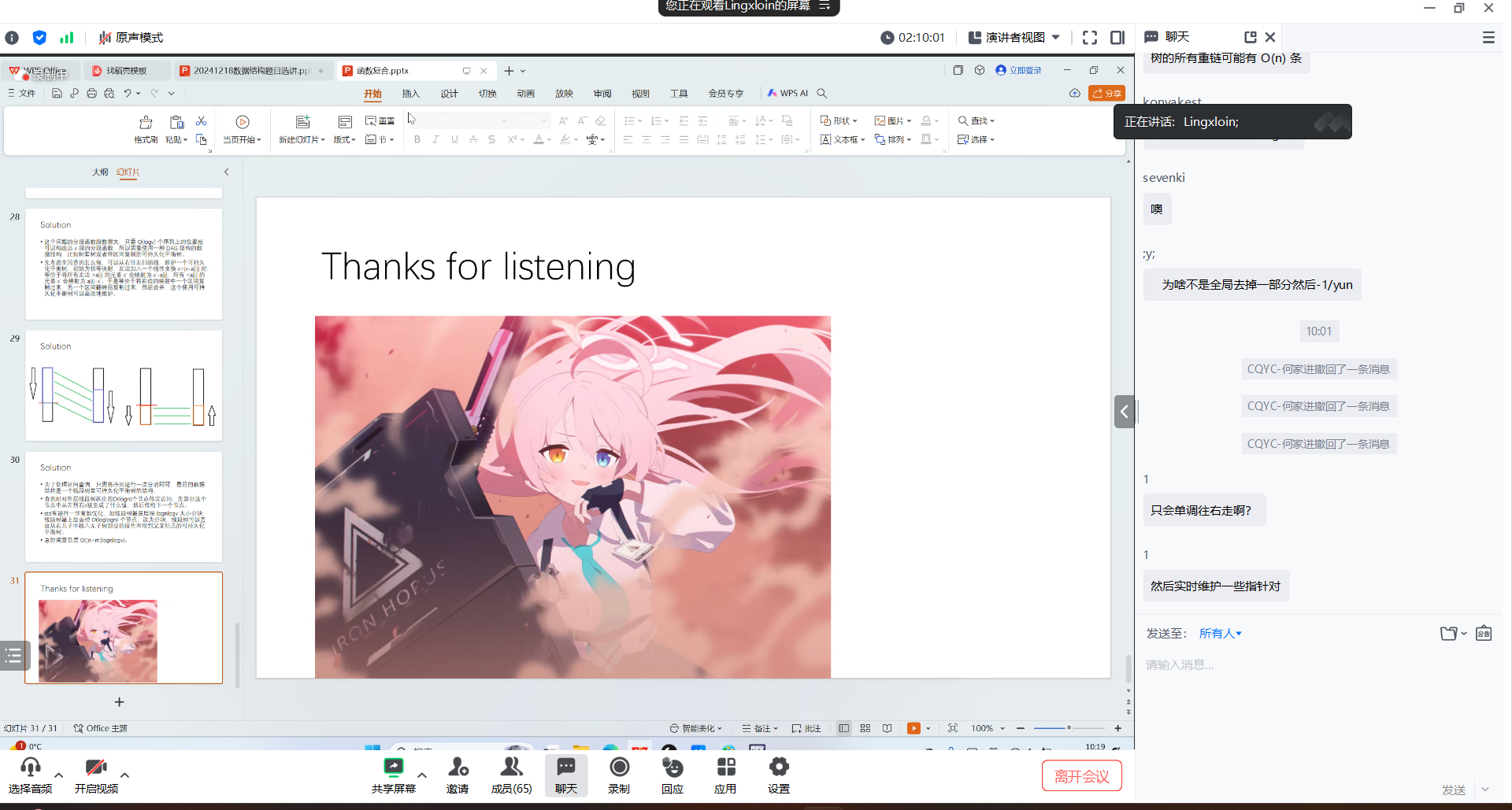Screen dimensions: 1512x810
Task: Click the scissors cut icon
Action: [x=202, y=121]
